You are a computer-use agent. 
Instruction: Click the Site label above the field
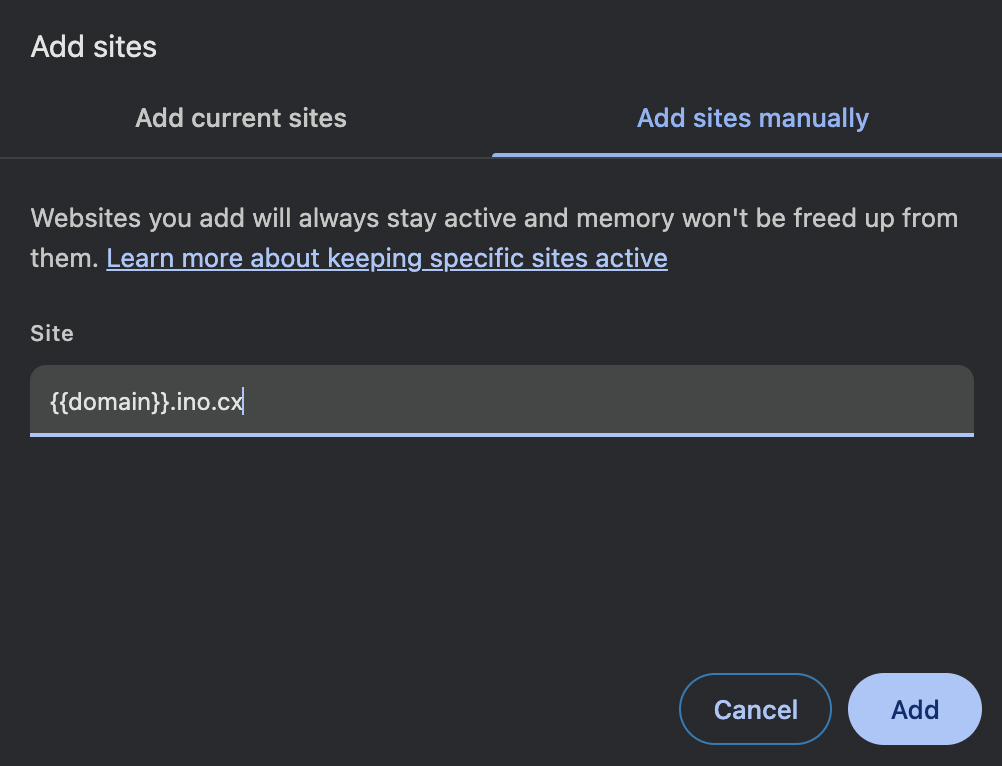[52, 334]
